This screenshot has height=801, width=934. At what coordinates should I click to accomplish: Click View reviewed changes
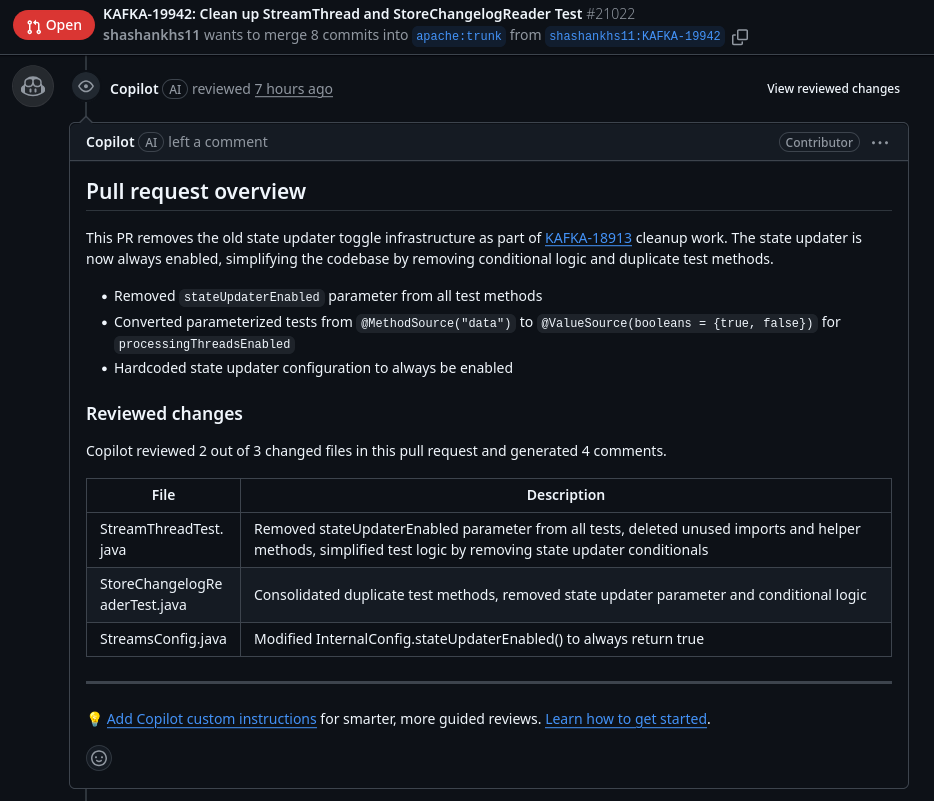click(833, 89)
